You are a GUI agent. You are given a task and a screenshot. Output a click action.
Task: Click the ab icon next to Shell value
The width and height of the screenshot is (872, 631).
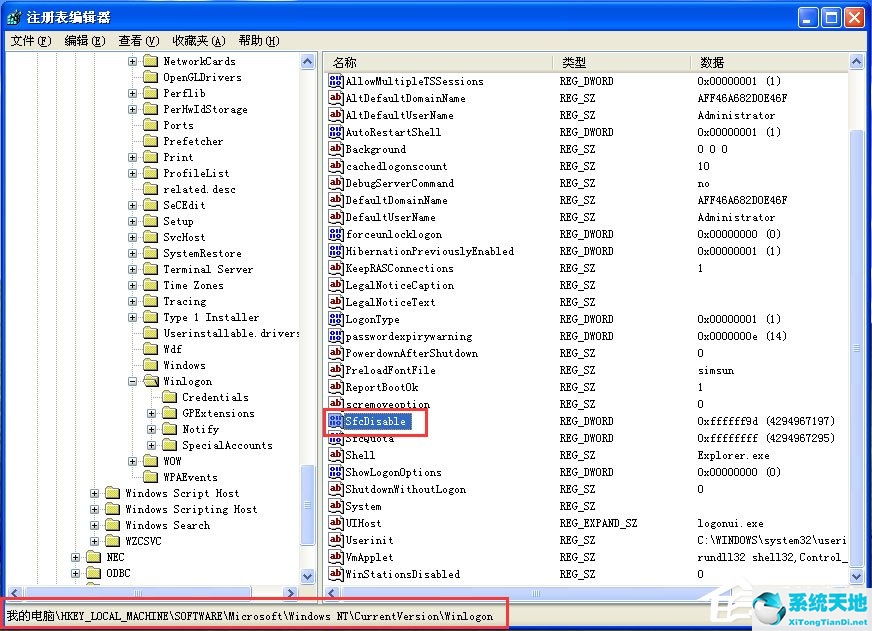(x=334, y=455)
